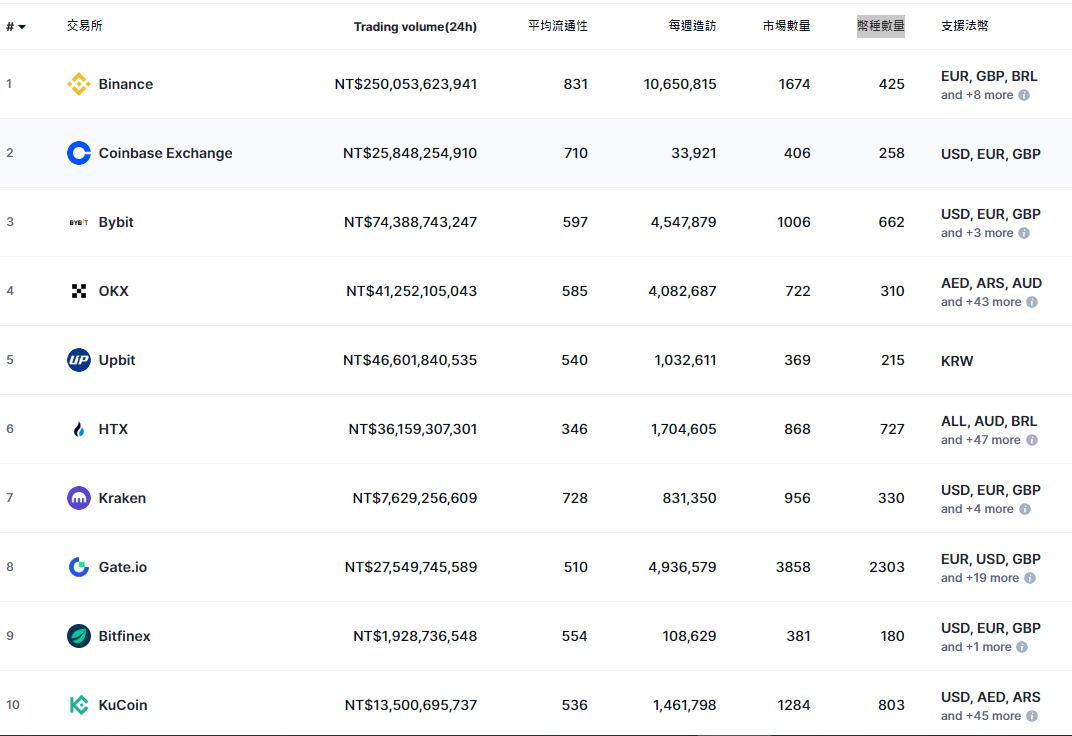1072x736 pixels.
Task: Click the Bitfinex leaf logo icon
Action: 79,636
